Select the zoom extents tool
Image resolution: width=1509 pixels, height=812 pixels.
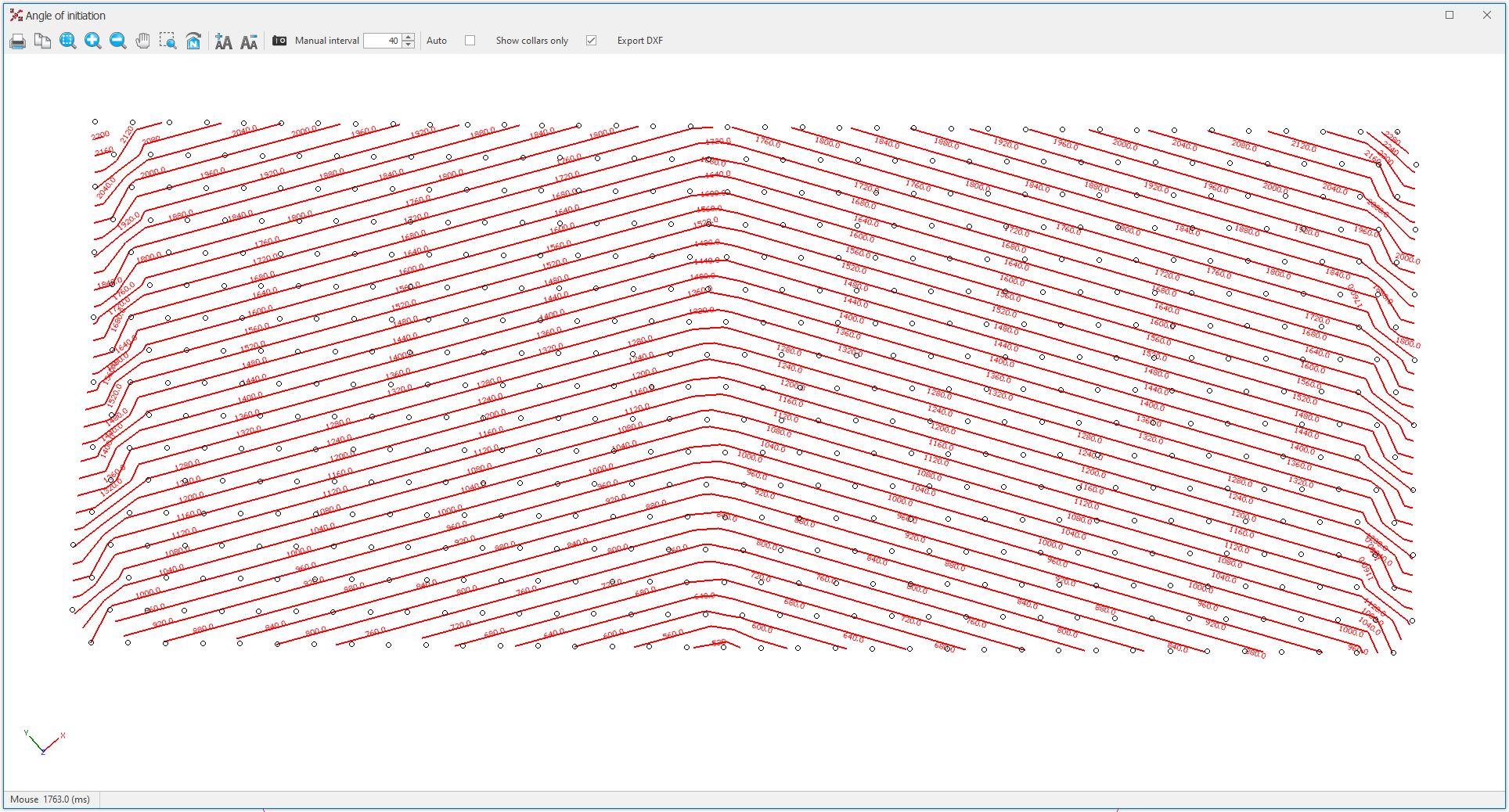click(x=67, y=41)
